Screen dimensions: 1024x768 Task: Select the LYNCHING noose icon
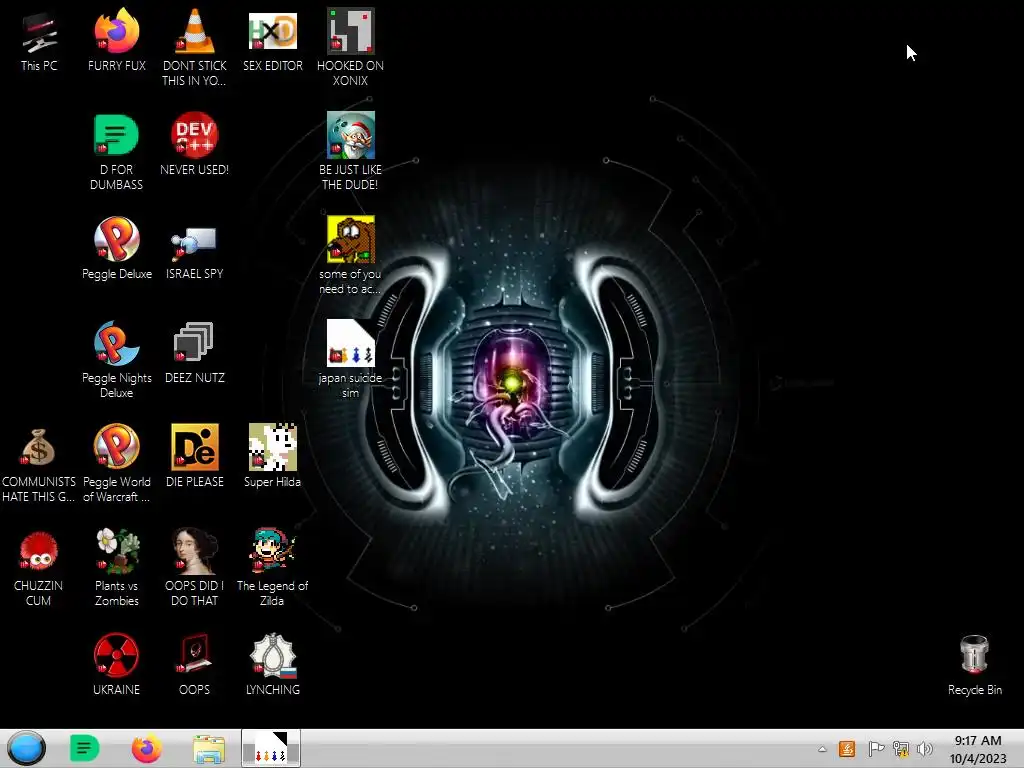tap(273, 664)
